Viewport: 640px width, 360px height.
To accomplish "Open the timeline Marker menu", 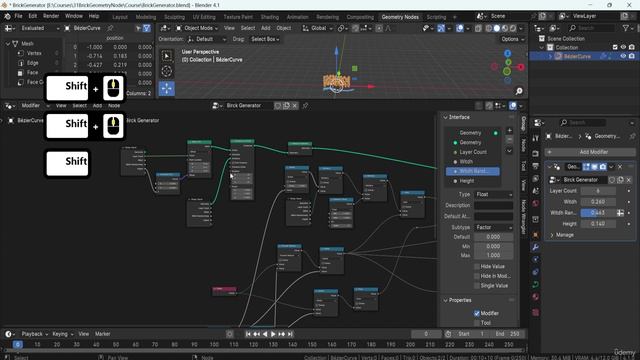I will click(x=102, y=334).
